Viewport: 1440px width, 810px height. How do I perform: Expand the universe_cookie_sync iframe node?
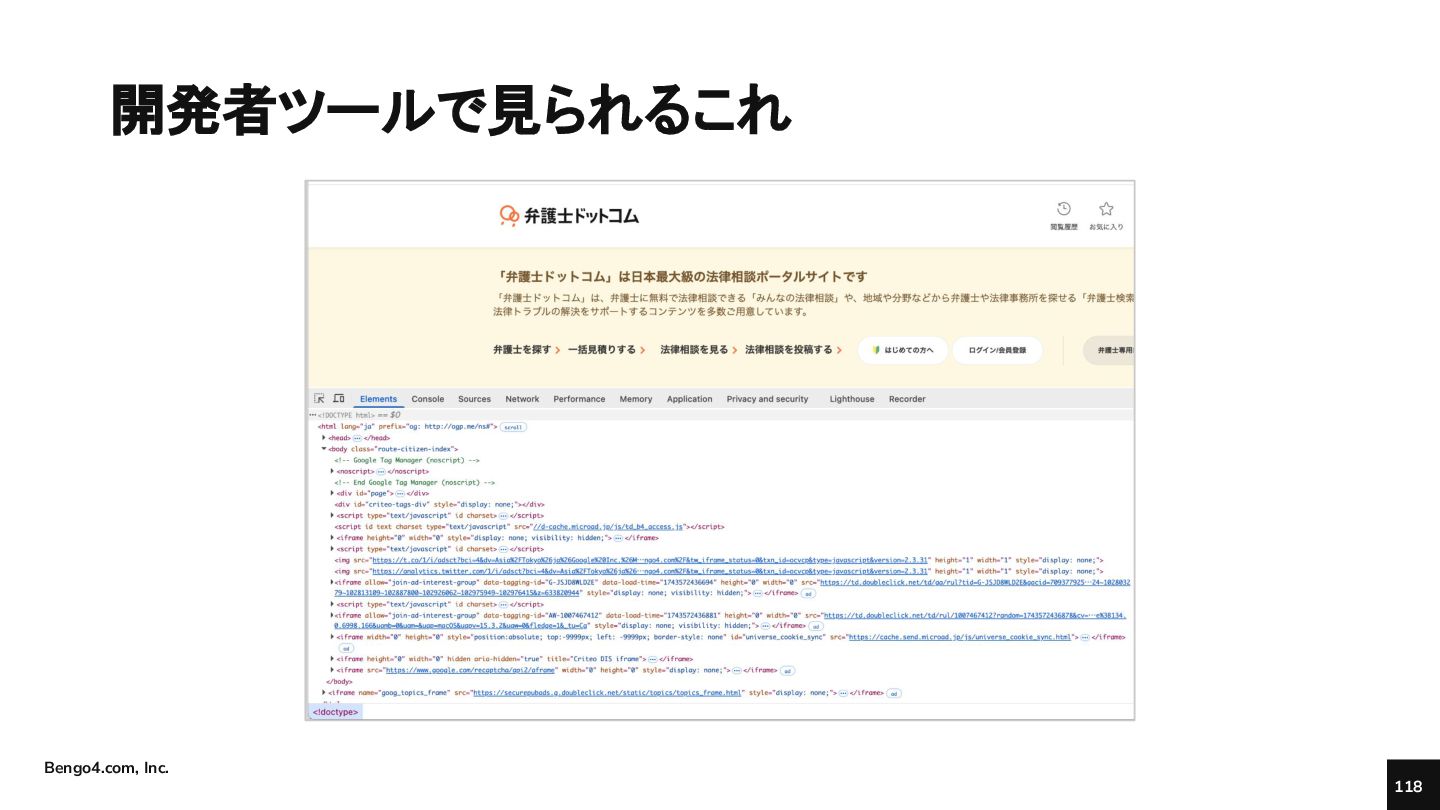(332, 637)
